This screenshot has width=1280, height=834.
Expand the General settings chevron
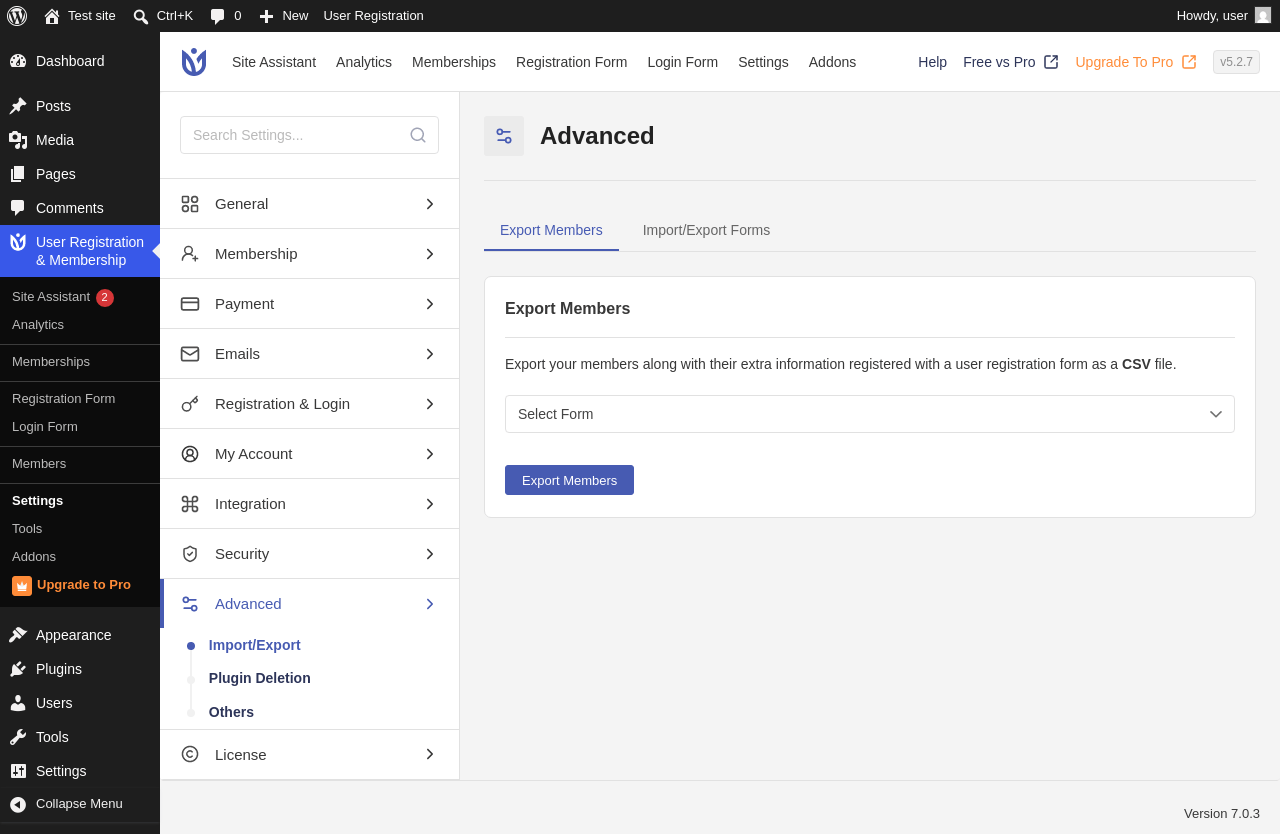point(430,204)
